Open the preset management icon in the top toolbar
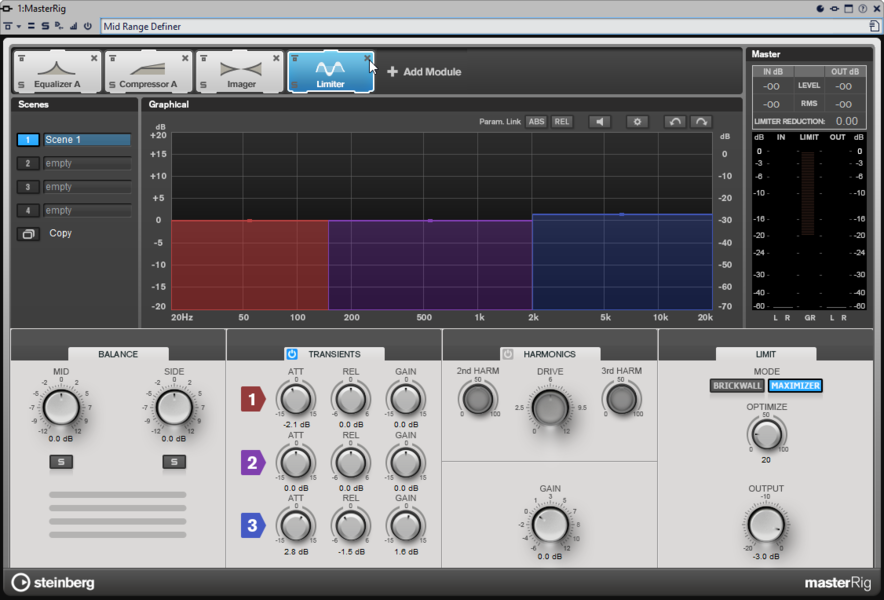 point(8,27)
